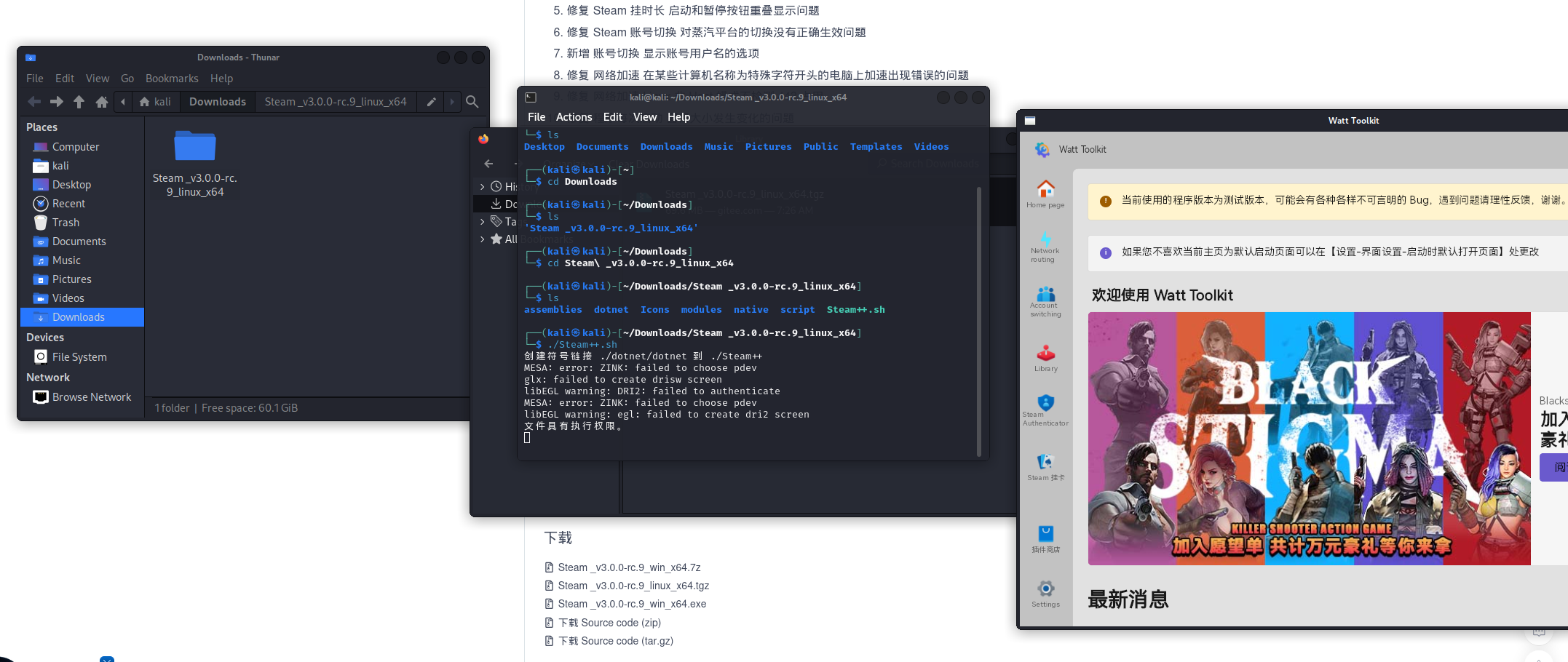Click the Firefox logo icon
Image resolution: width=1568 pixels, height=662 pixels.
[x=483, y=139]
